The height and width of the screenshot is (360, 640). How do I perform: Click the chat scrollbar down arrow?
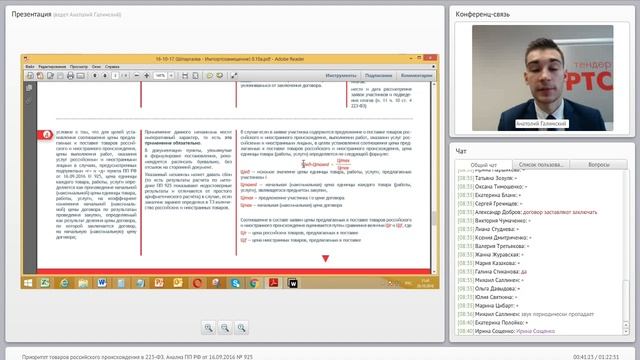626,332
